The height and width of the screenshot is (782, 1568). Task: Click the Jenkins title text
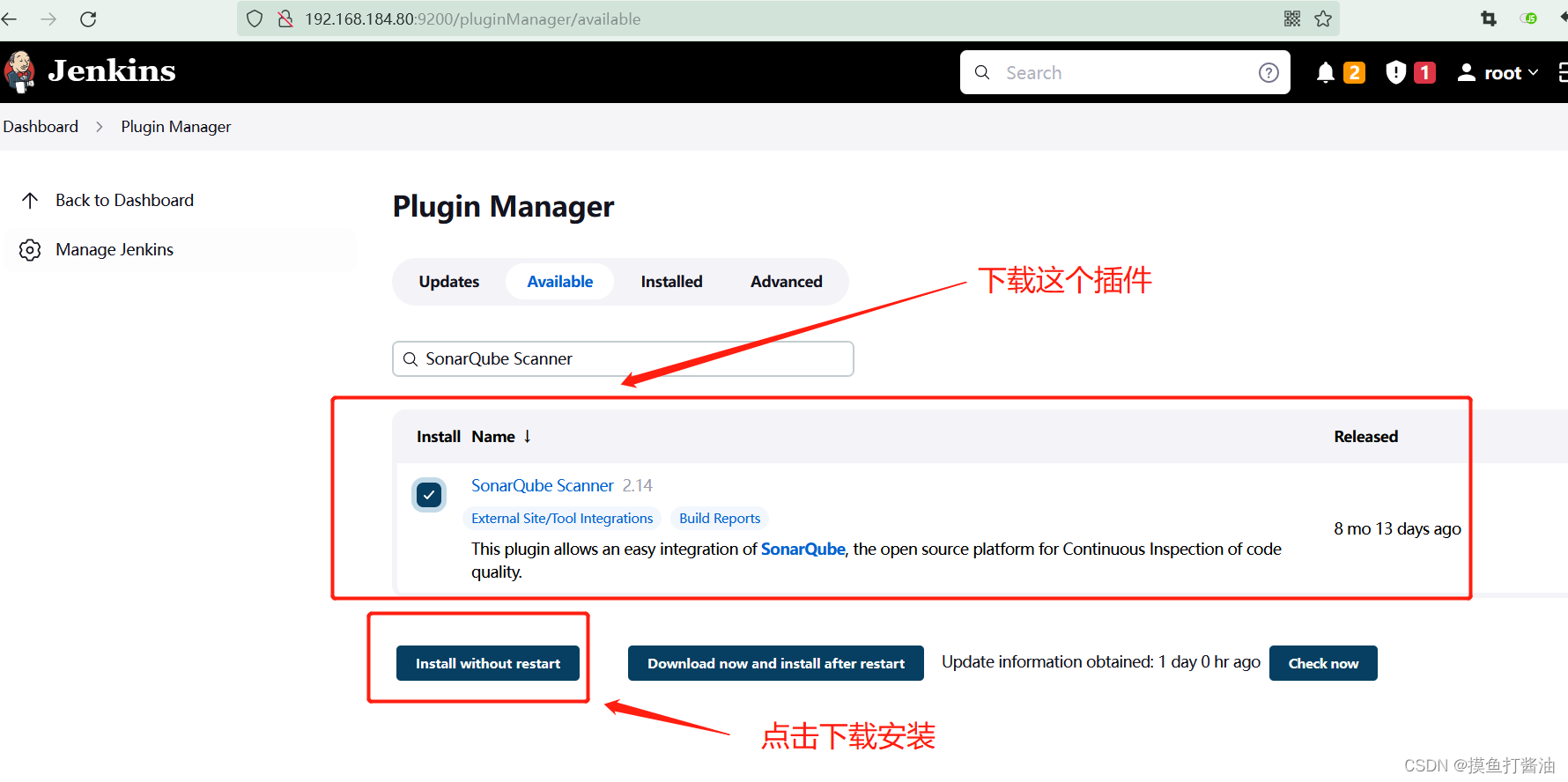pyautogui.click(x=112, y=71)
